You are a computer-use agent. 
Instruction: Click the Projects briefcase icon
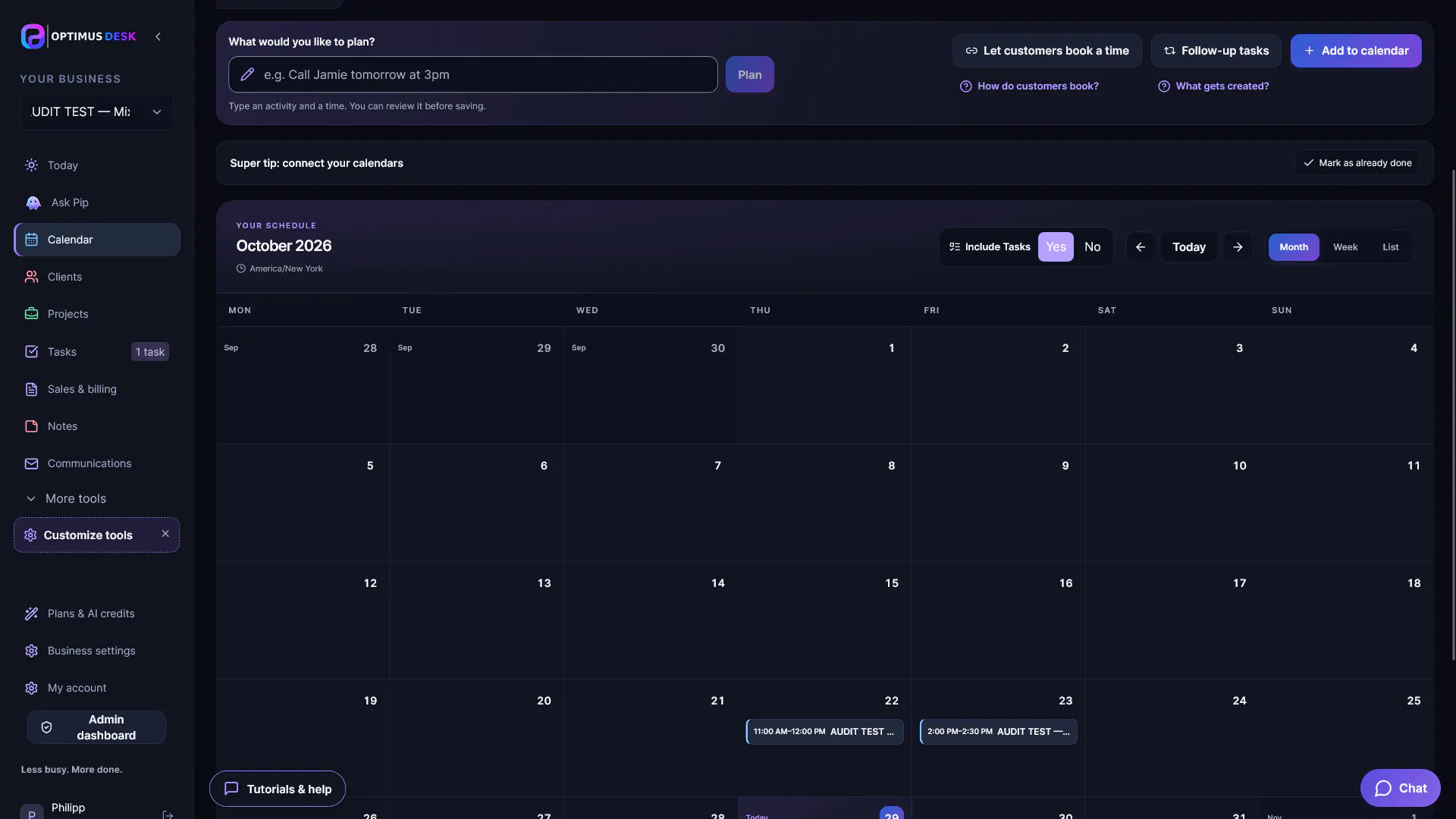click(31, 314)
